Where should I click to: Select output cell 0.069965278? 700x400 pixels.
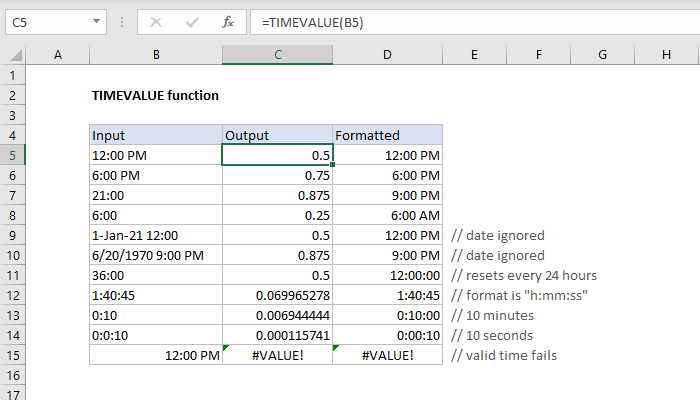[x=277, y=296]
